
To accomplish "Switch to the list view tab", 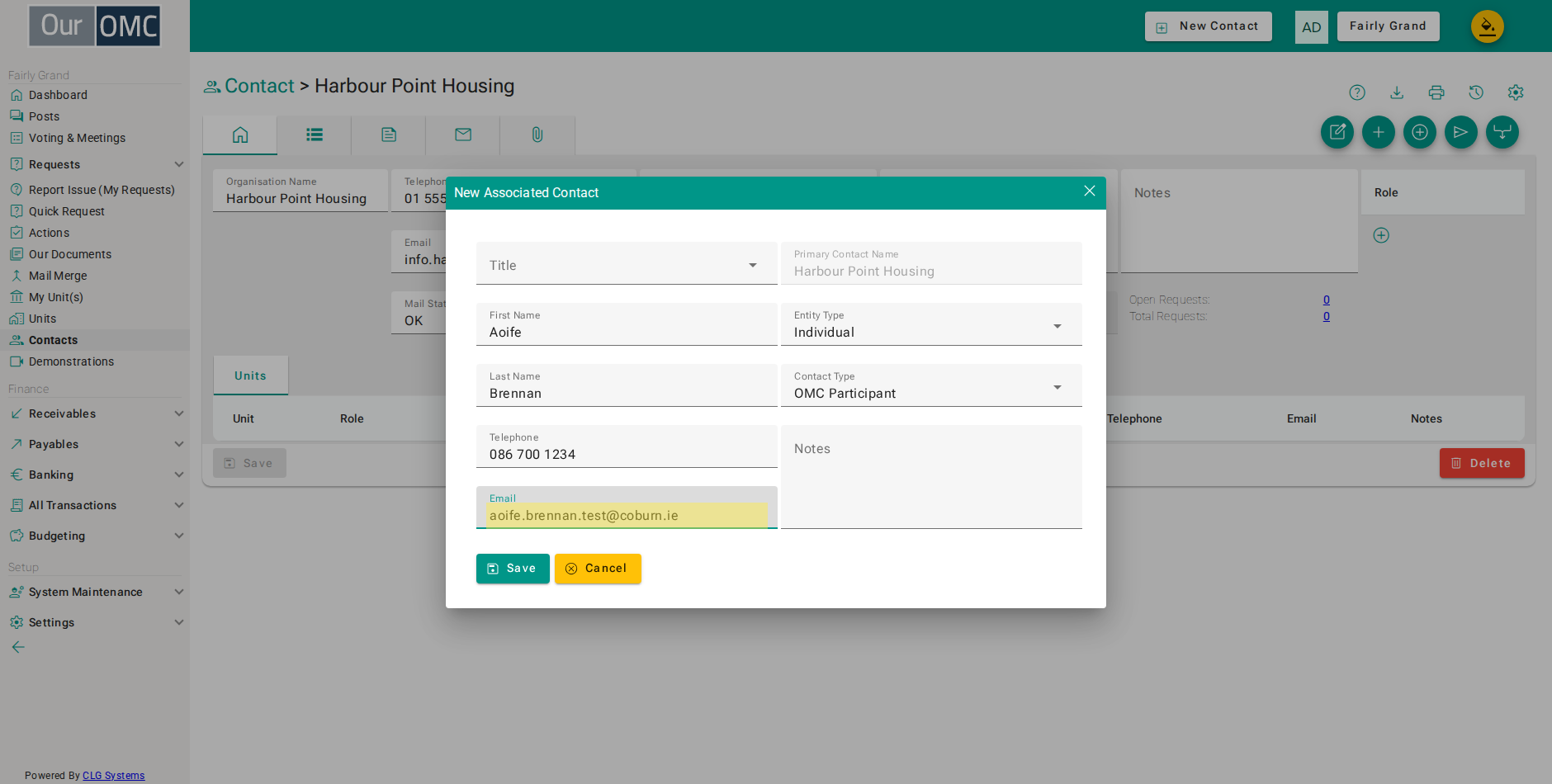I will point(315,135).
